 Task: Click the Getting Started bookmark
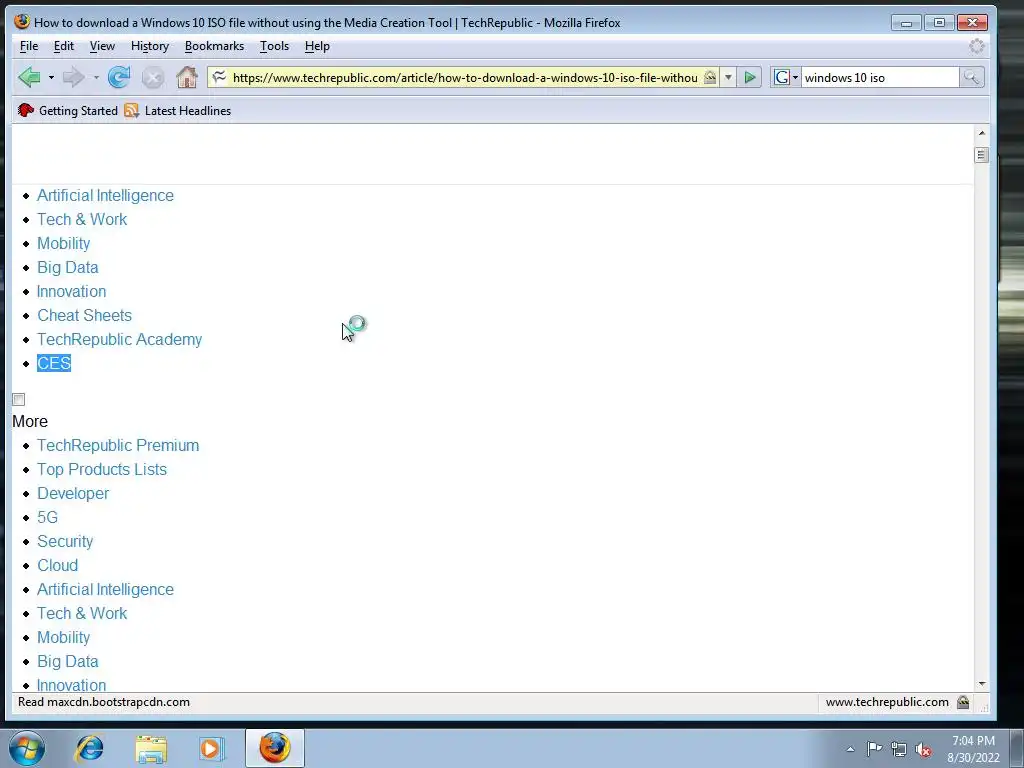[68, 110]
